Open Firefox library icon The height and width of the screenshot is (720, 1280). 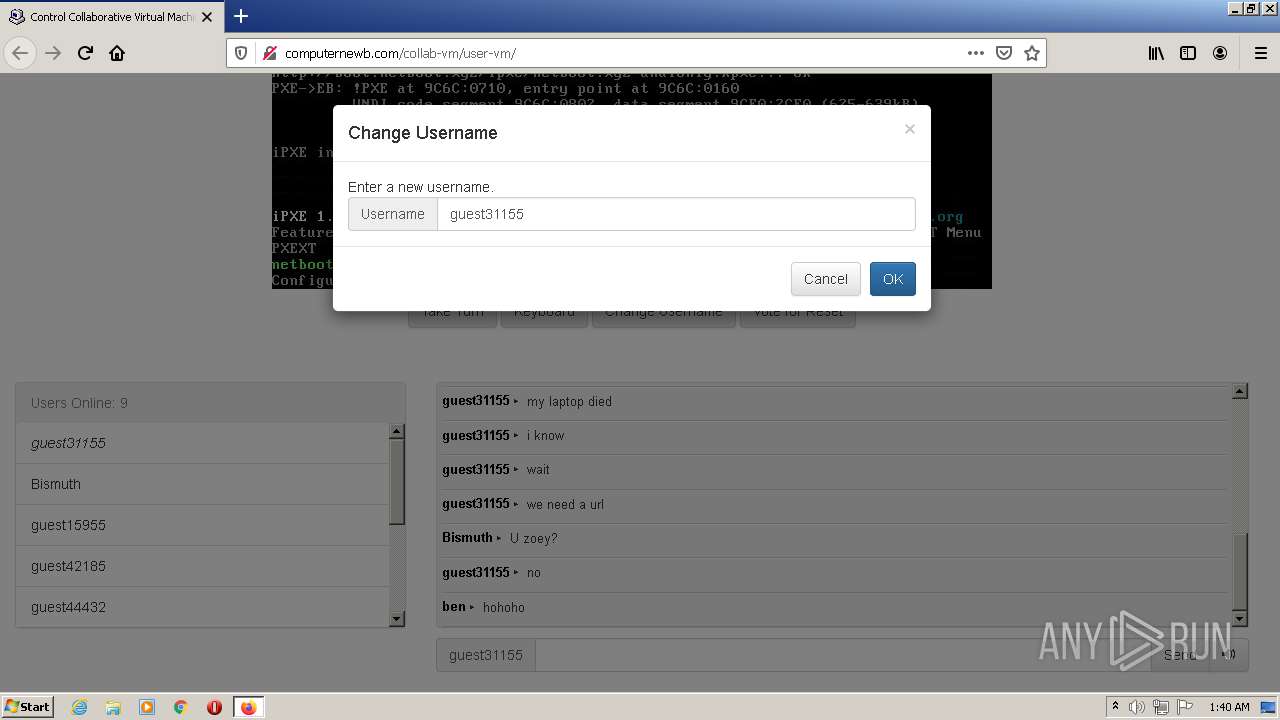tap(1156, 53)
